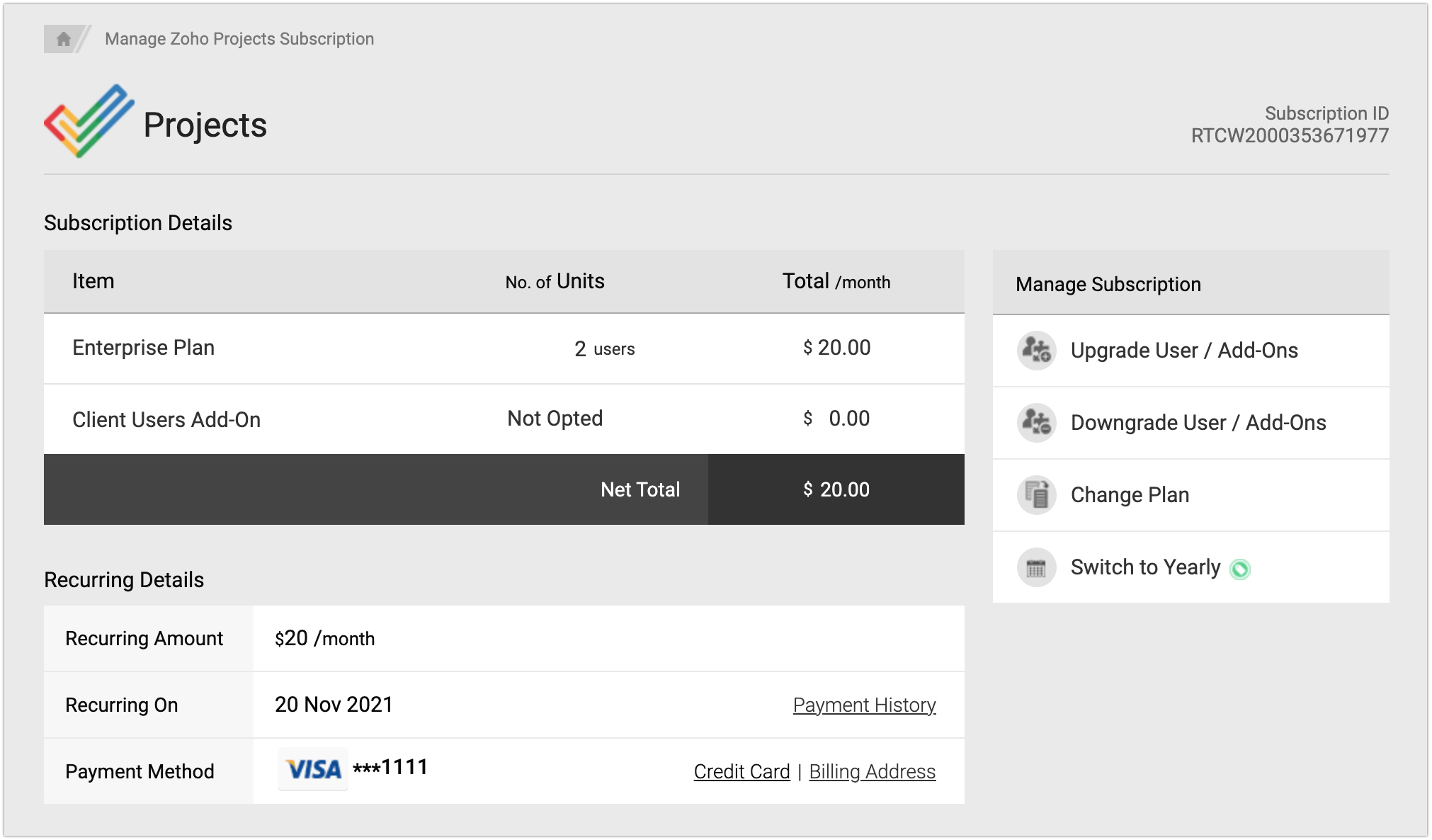Click the Switch to Yearly calendar icon
Image resolution: width=1432 pixels, height=840 pixels.
coord(1037,567)
